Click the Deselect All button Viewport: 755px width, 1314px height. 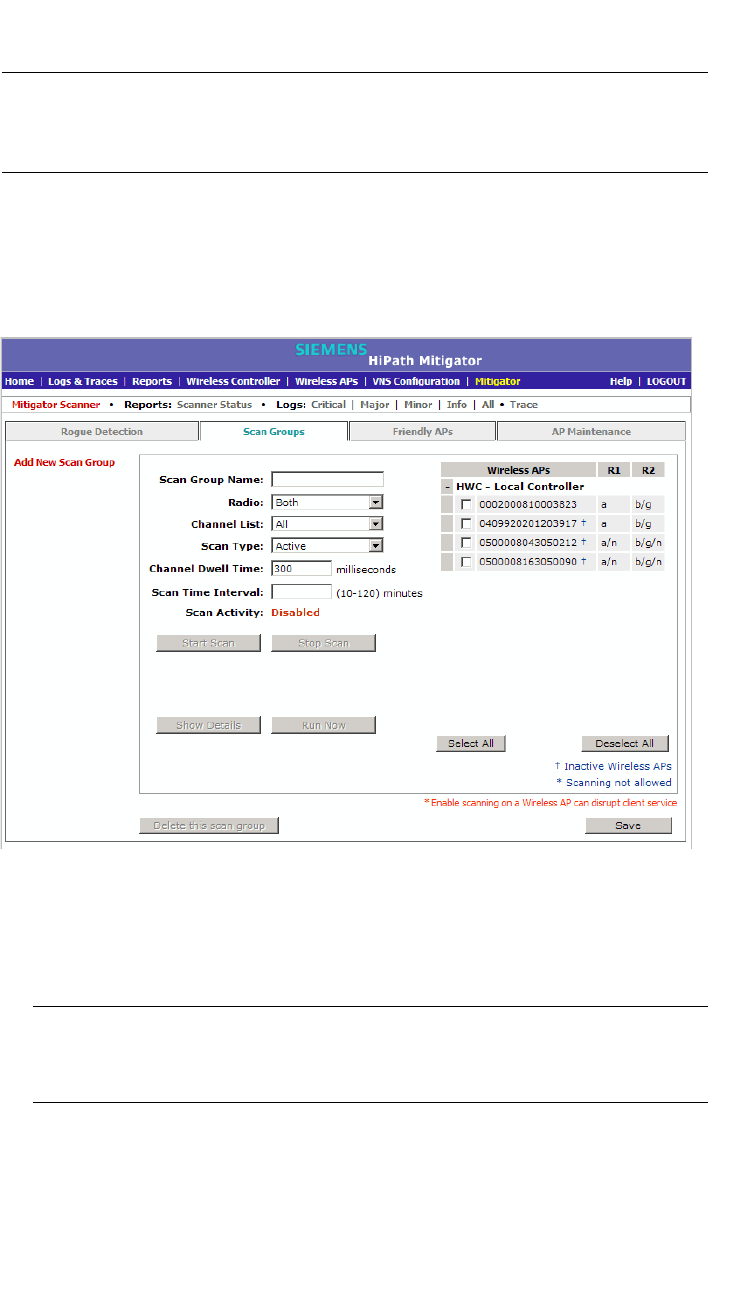pos(625,743)
